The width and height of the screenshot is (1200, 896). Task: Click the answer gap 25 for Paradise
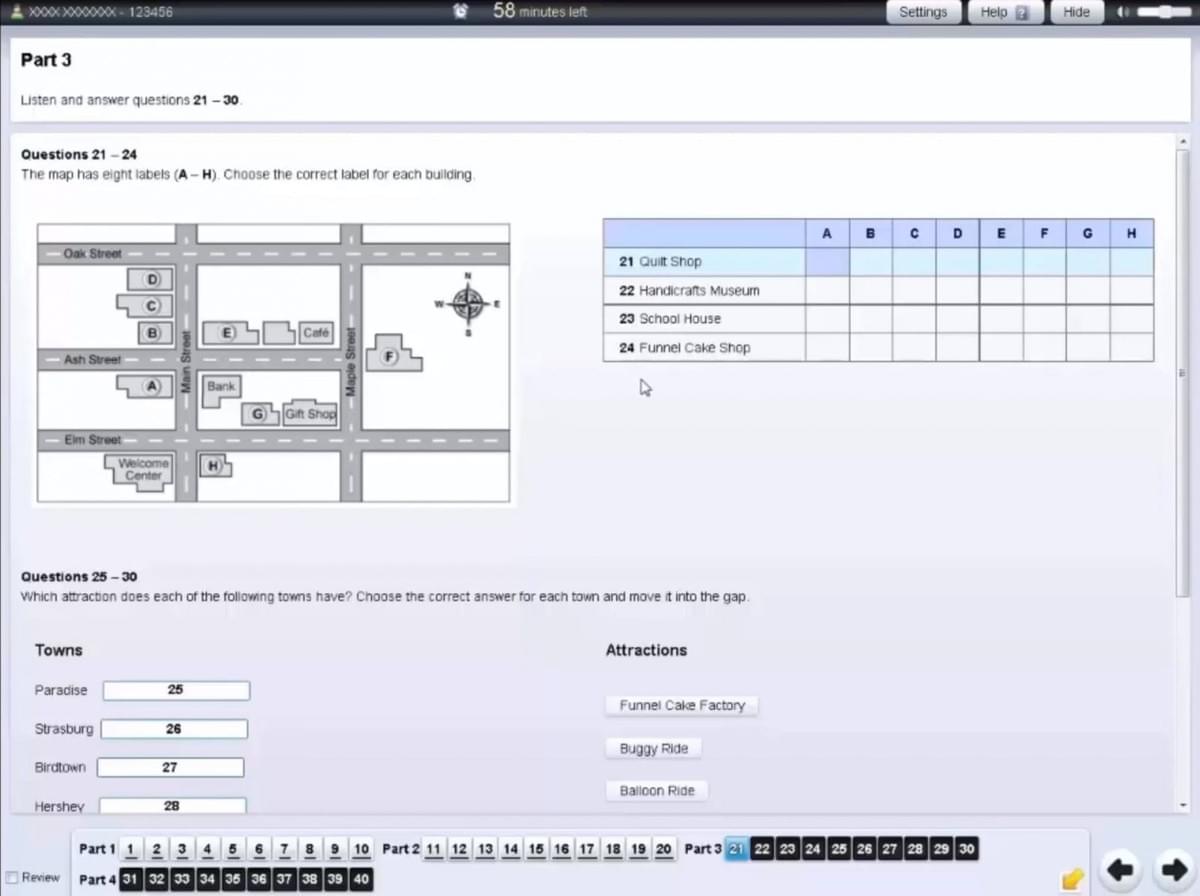click(x=176, y=691)
